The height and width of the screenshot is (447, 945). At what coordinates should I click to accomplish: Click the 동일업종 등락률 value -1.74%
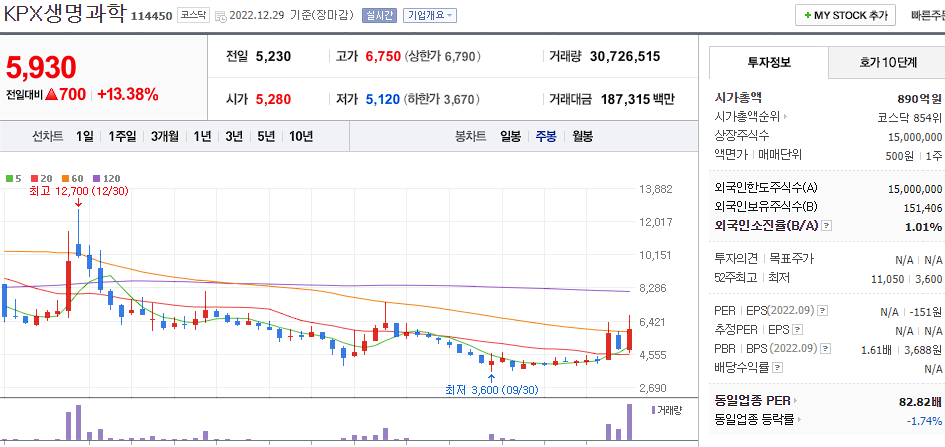point(924,420)
